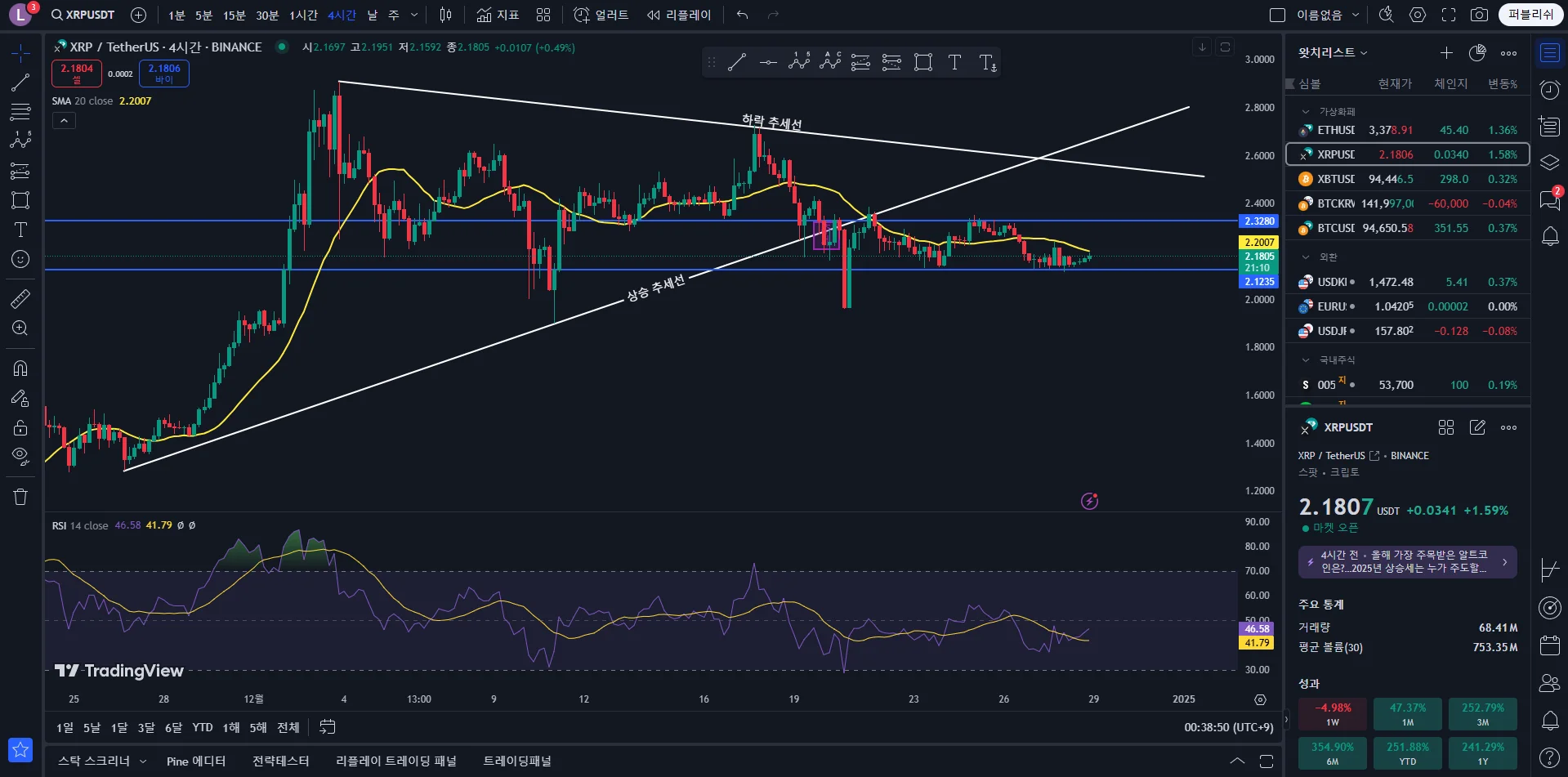Image resolution: width=1568 pixels, height=777 pixels.
Task: Open the forecasting and measurement tools group
Action: click(20, 171)
